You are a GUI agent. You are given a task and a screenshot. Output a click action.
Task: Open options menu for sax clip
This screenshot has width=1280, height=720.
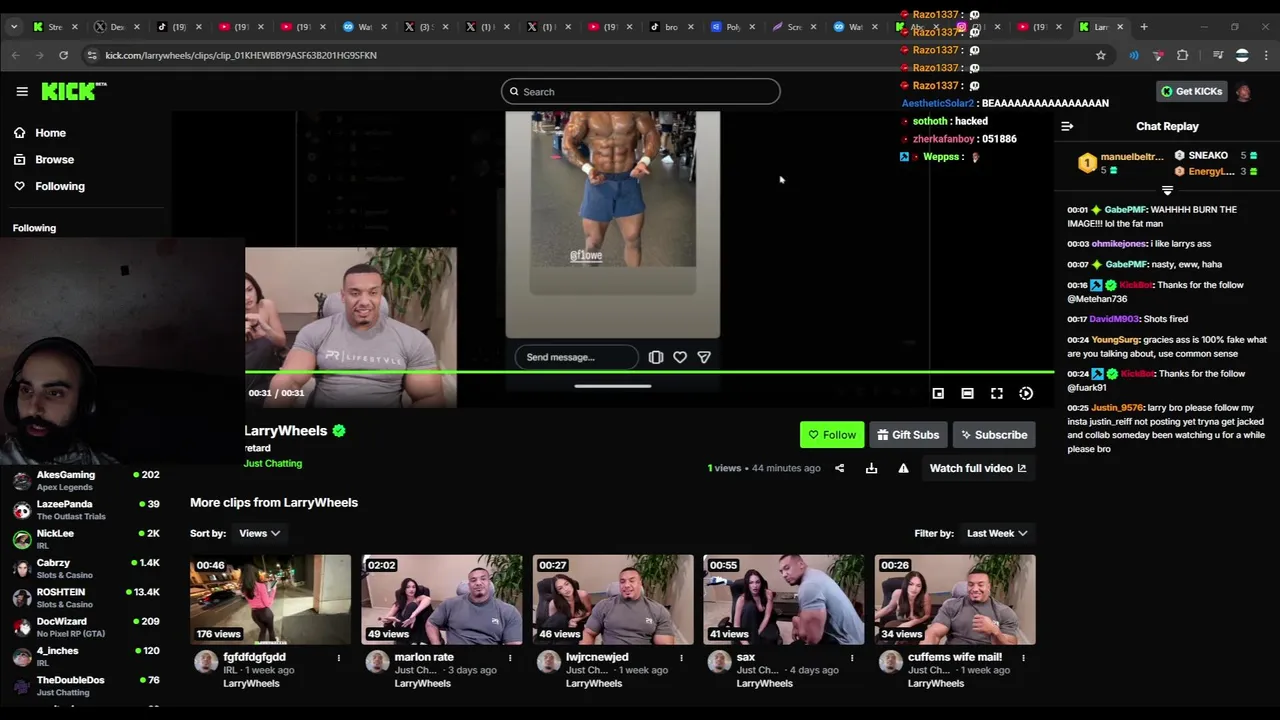click(x=852, y=658)
